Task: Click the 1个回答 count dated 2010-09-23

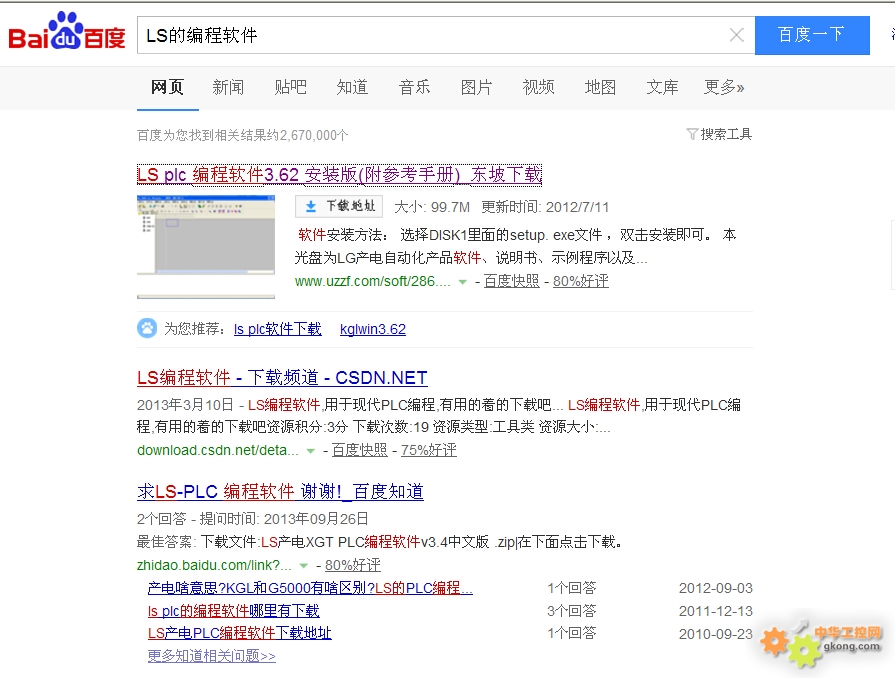Action: (x=572, y=633)
